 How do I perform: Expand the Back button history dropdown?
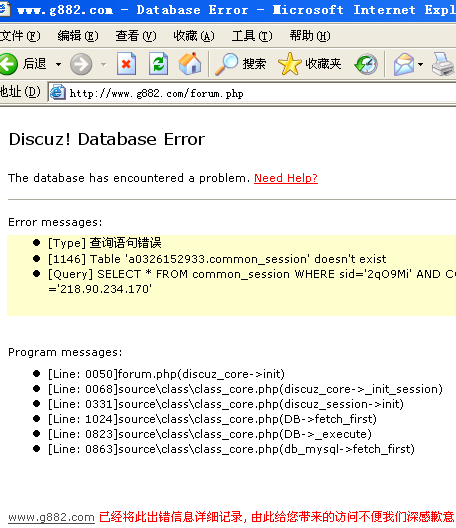point(59,64)
